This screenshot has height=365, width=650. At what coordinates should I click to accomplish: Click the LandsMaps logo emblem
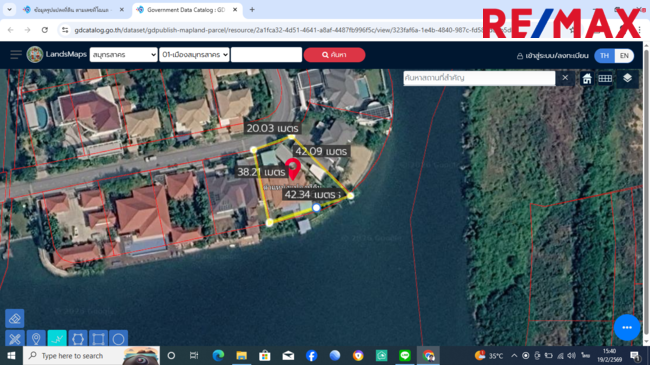point(35,54)
